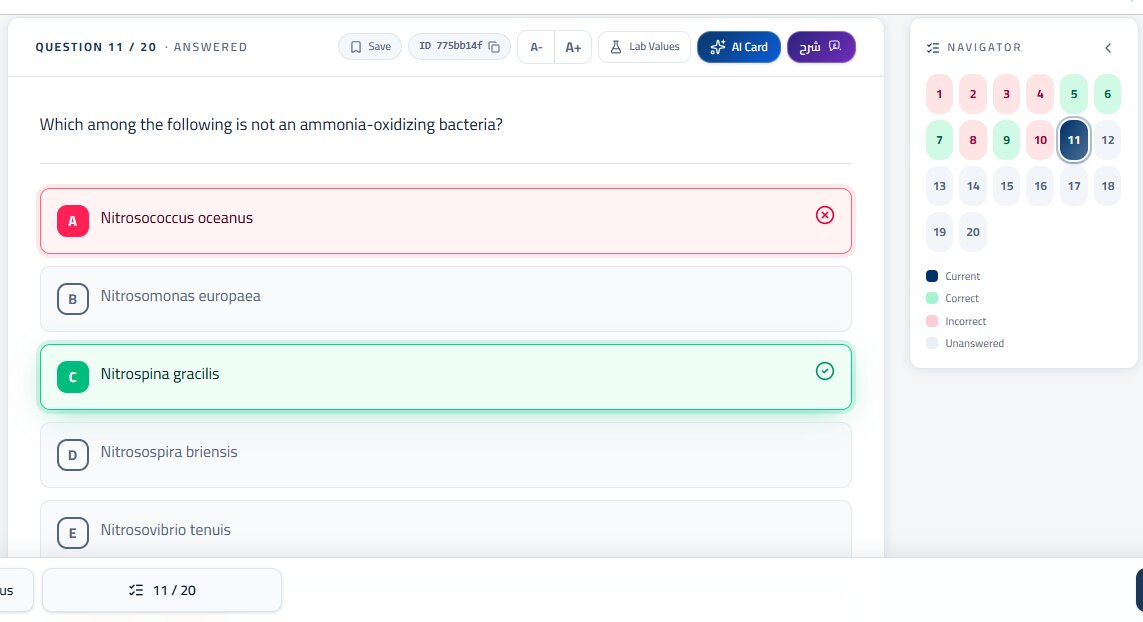
Task: Navigate to question 9
Action: 1006,140
